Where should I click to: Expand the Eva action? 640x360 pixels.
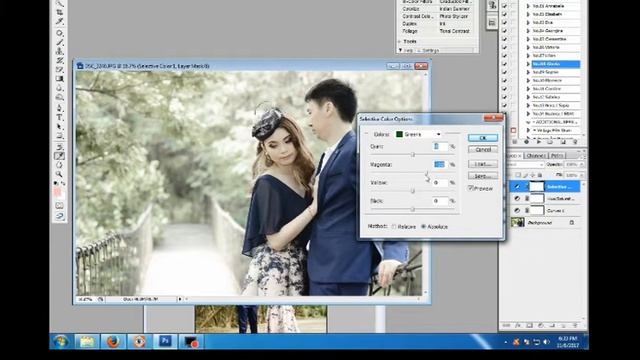[528, 22]
